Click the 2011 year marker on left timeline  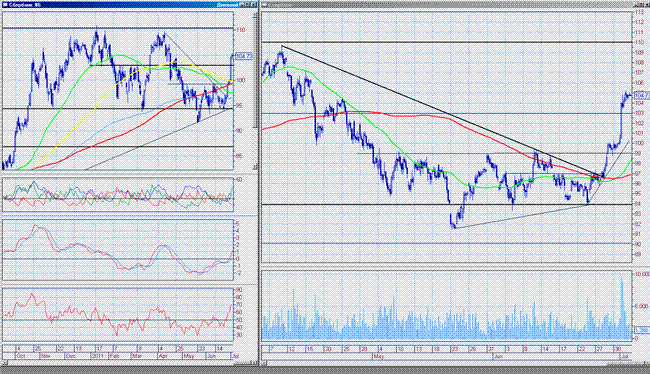(97, 356)
